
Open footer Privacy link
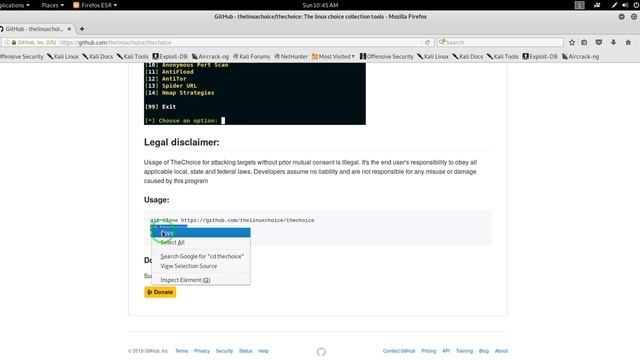pyautogui.click(x=202, y=351)
